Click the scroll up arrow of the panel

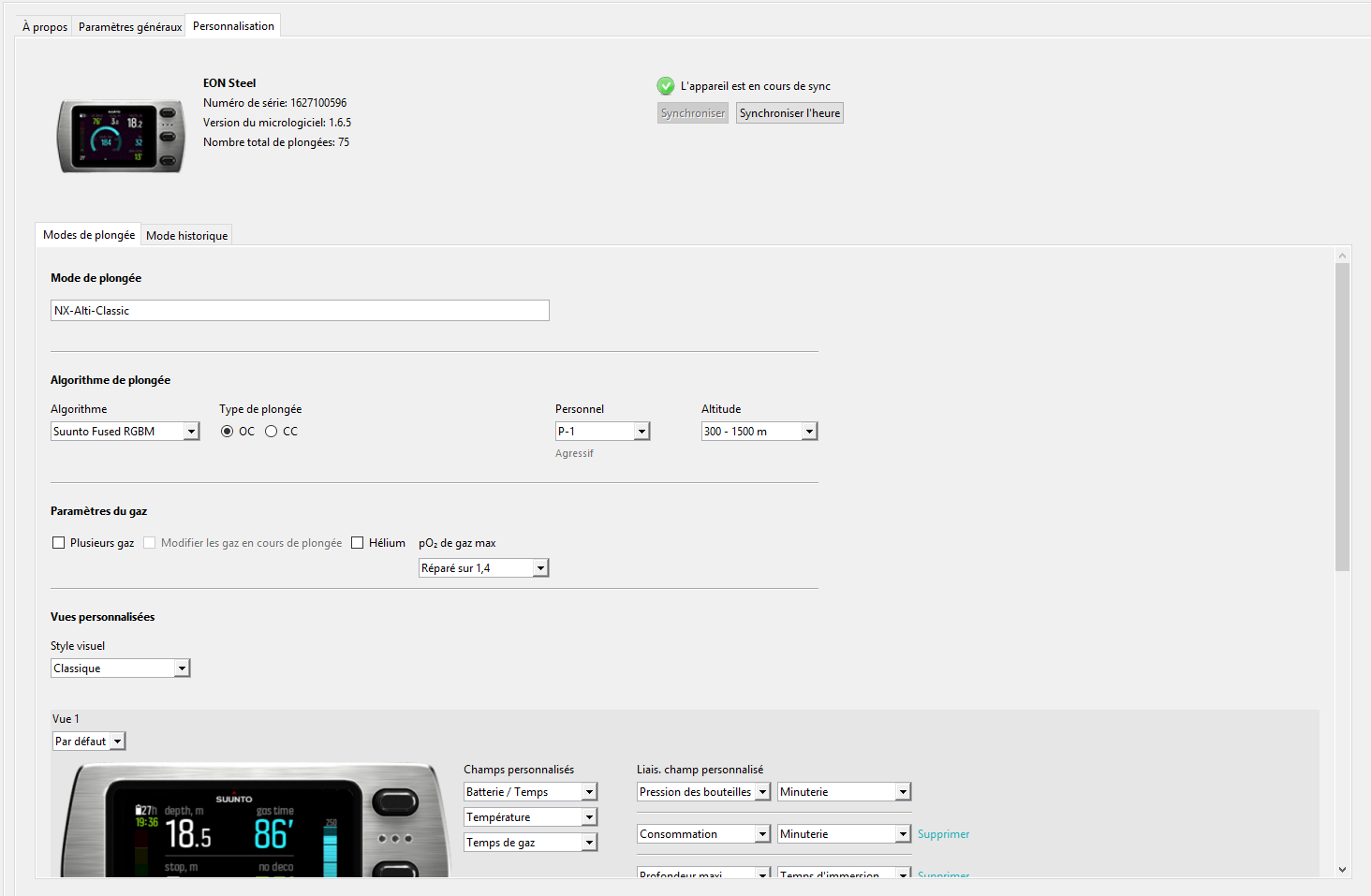[1343, 255]
